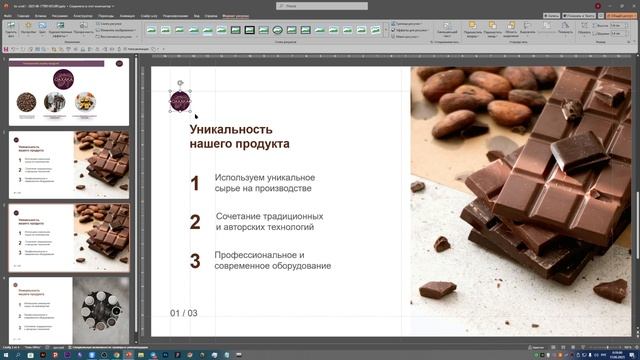Open the Picture Border dropdown
The height and width of the screenshot is (360, 640).
click(406, 24)
